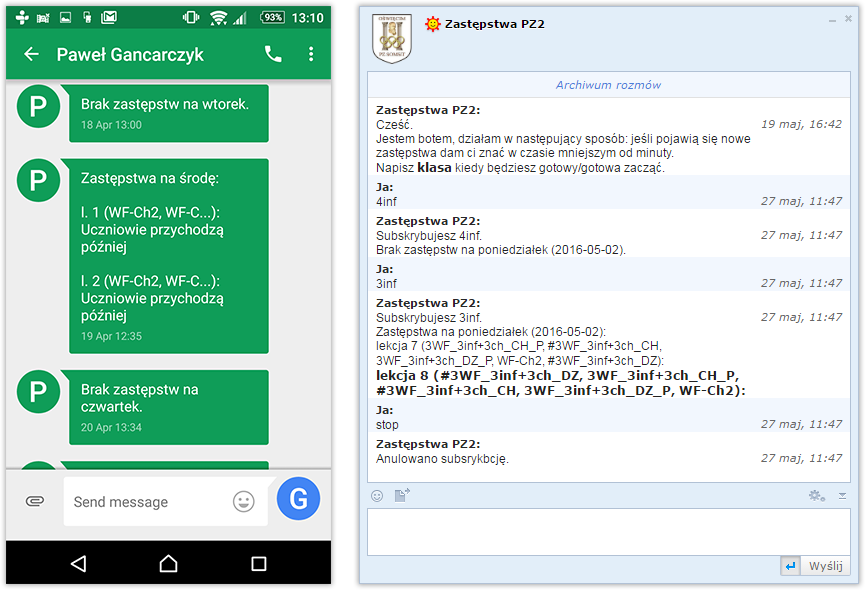
Task: Open the Archiwum rozmów link
Action: coord(608,85)
